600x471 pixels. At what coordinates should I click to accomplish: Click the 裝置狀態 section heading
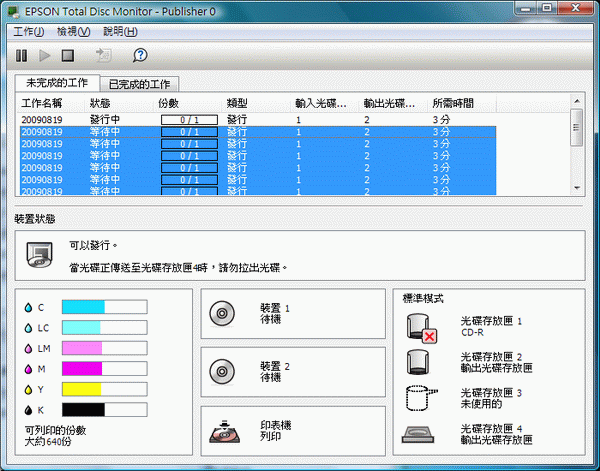point(35,219)
